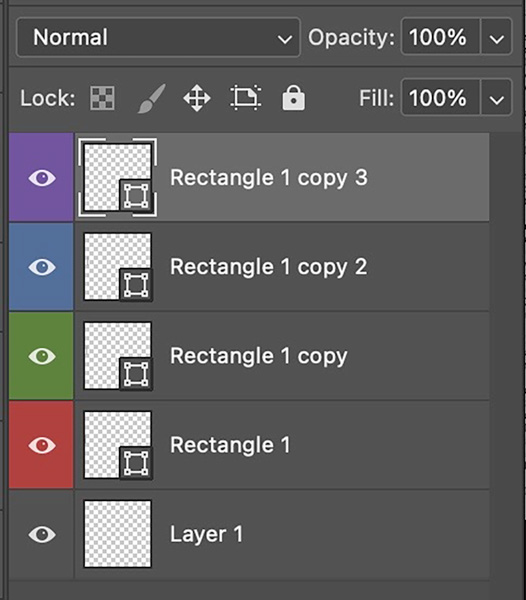Image resolution: width=526 pixels, height=600 pixels.
Task: Expand the Opacity slider dropdown arrow
Action: (496, 38)
